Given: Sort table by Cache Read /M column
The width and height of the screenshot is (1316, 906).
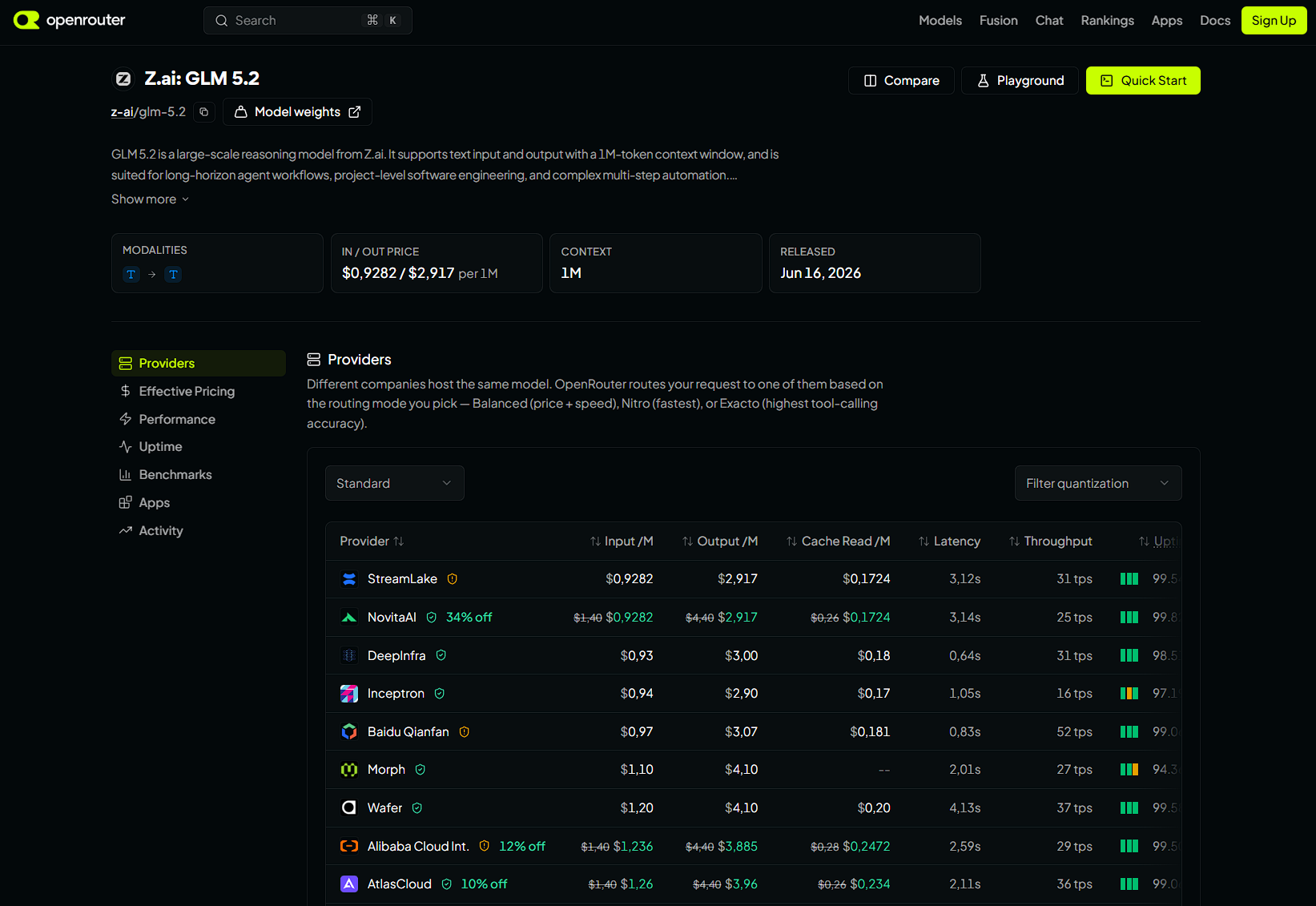Looking at the screenshot, I should (x=839, y=542).
